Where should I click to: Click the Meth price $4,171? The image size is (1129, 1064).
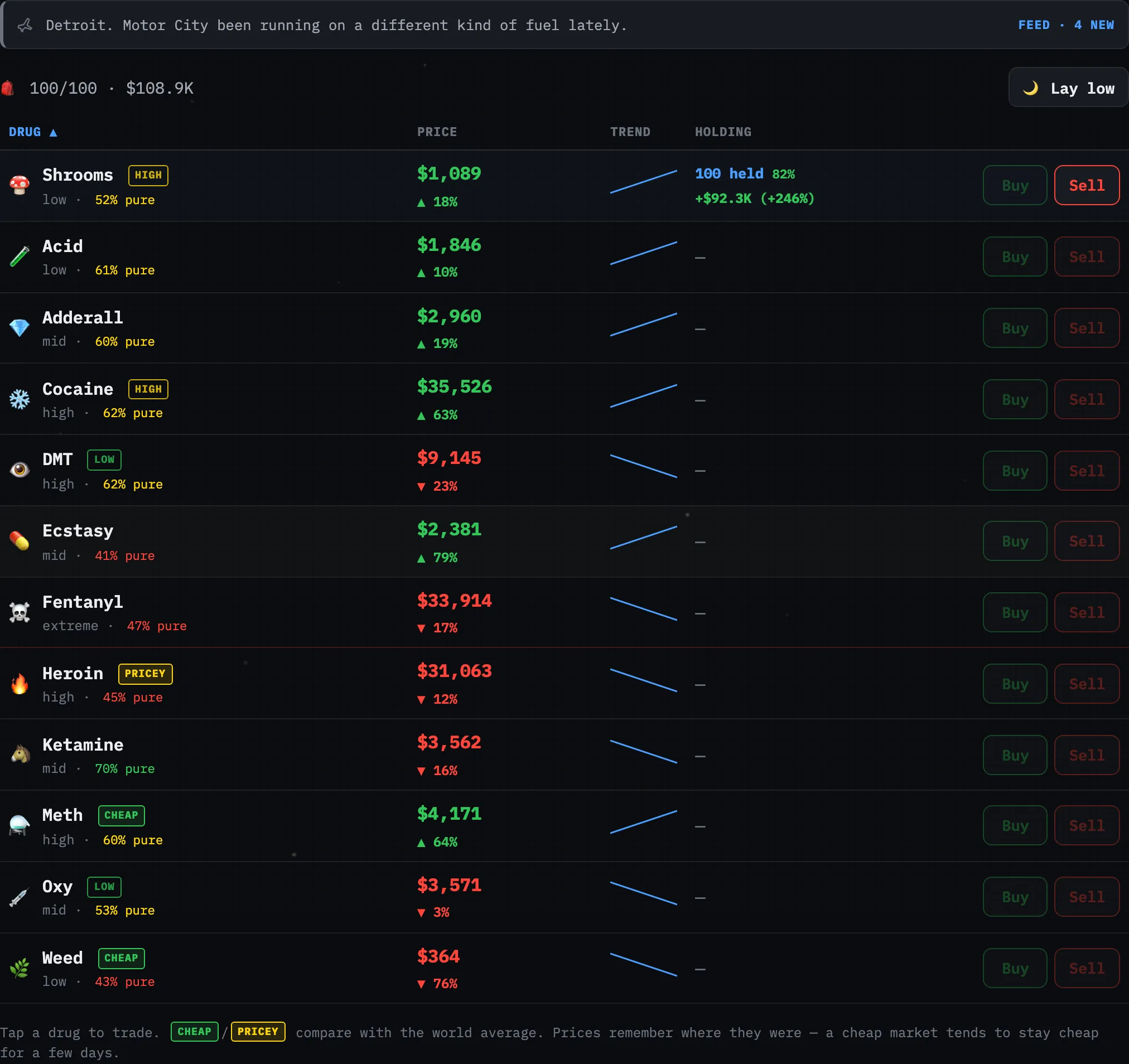[x=449, y=814]
